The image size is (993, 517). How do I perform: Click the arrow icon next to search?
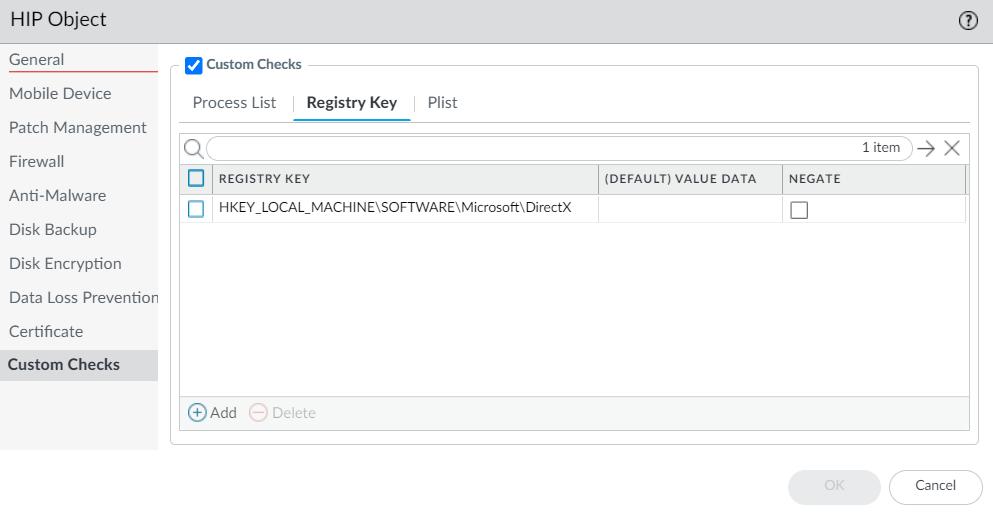[x=926, y=148]
